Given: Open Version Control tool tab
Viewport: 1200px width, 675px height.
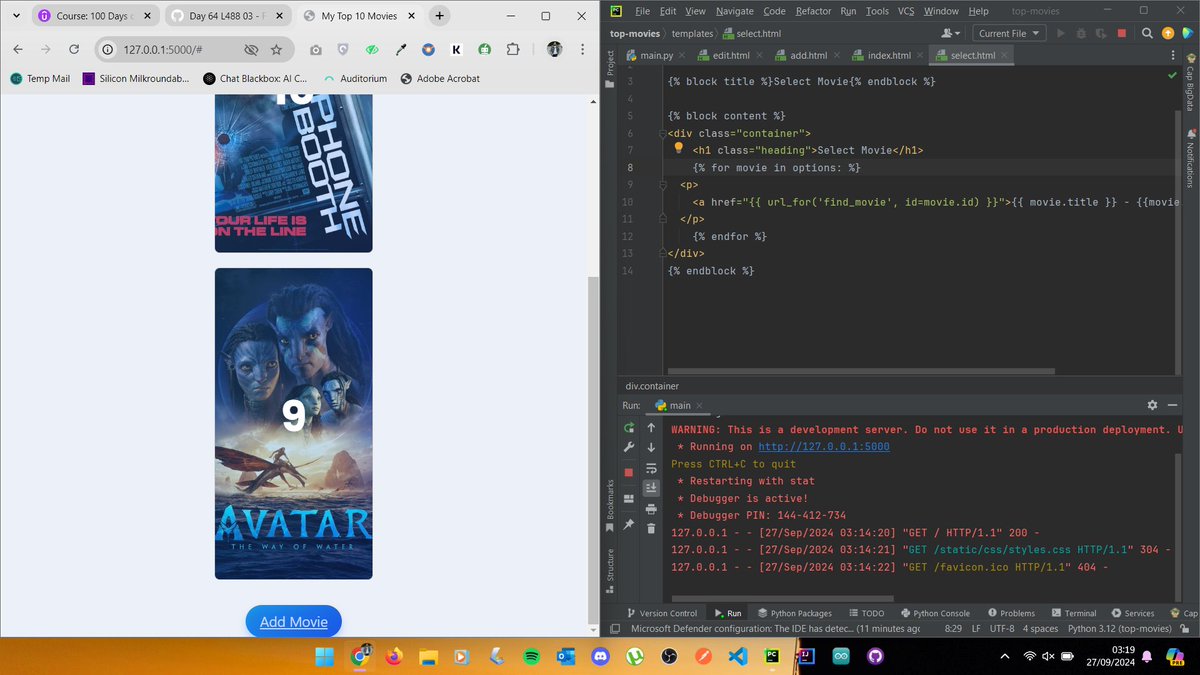Looking at the screenshot, I should pyautogui.click(x=661, y=613).
